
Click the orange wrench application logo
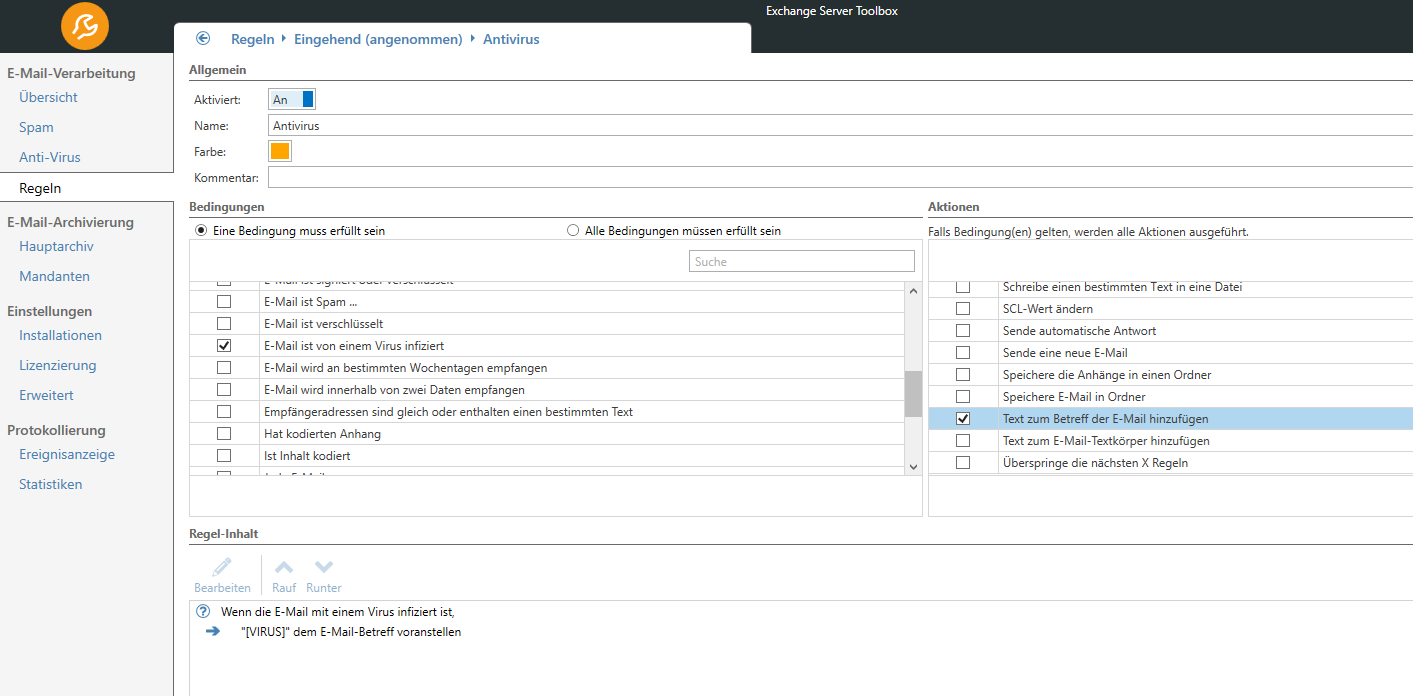pos(85,27)
